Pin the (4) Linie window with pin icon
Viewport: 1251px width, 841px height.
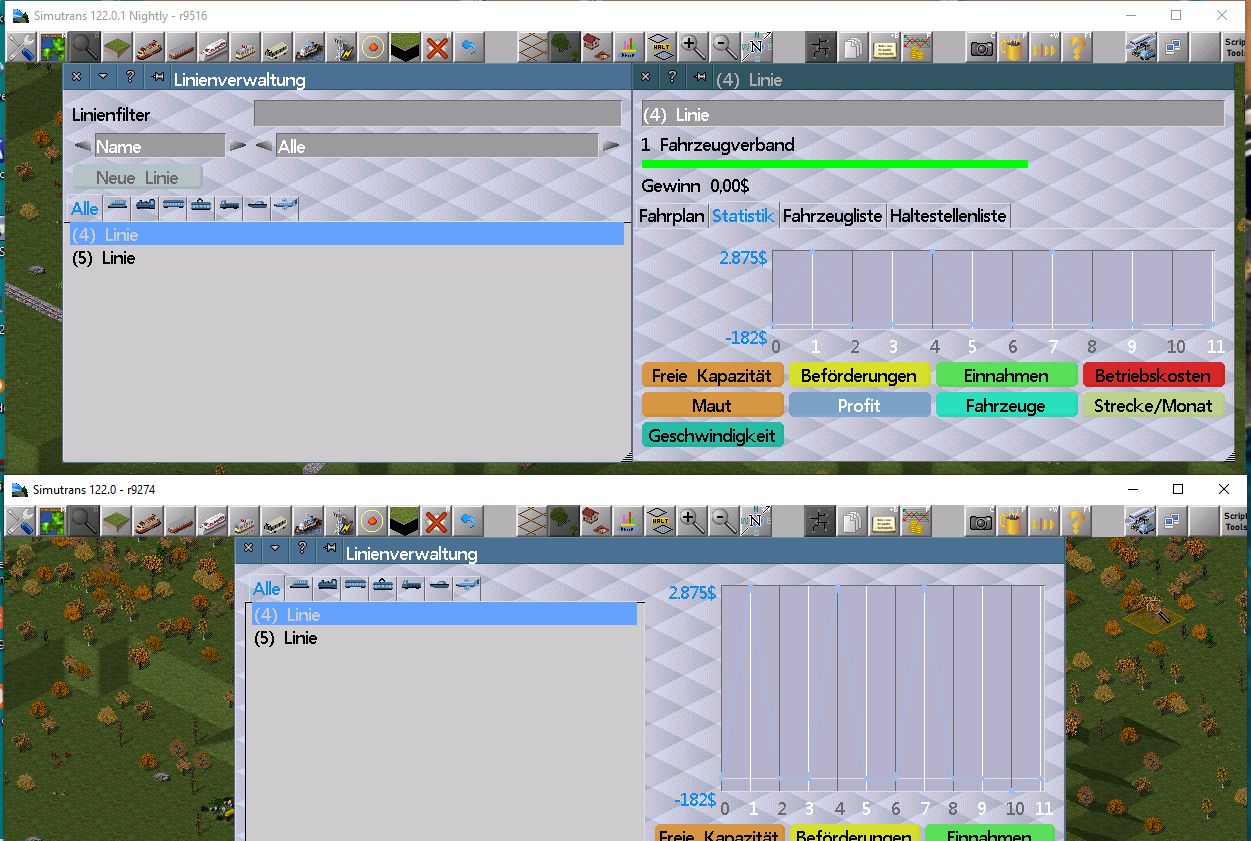coord(700,78)
